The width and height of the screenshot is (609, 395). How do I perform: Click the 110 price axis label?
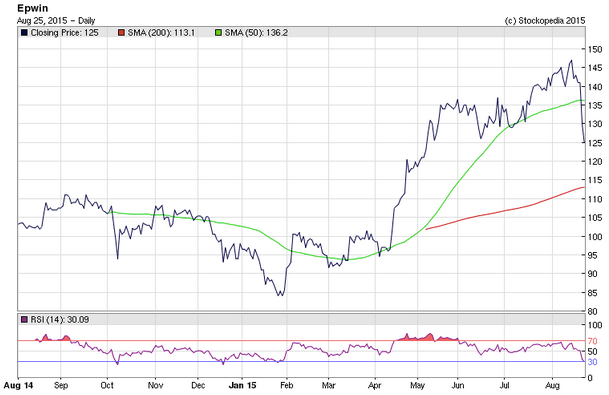click(x=595, y=199)
